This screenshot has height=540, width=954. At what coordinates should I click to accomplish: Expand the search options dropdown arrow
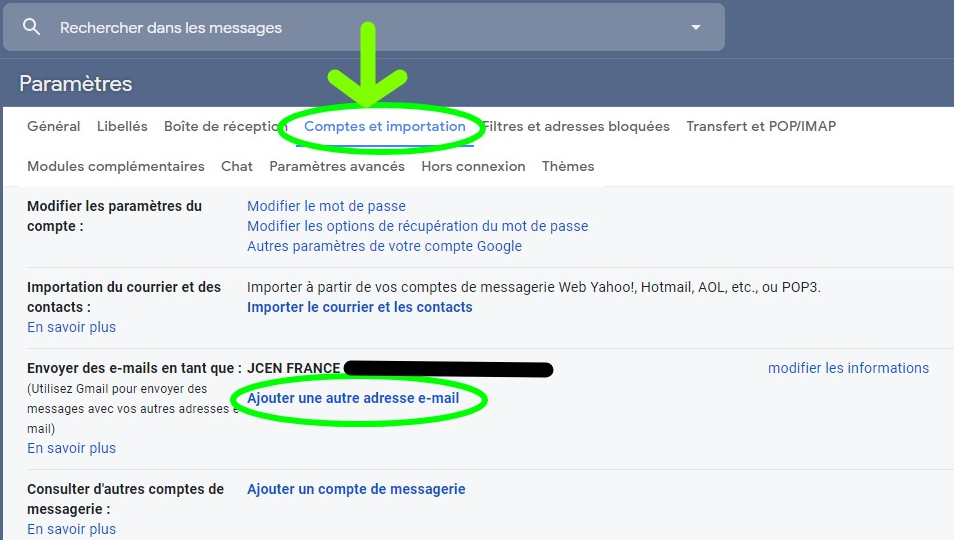(696, 27)
